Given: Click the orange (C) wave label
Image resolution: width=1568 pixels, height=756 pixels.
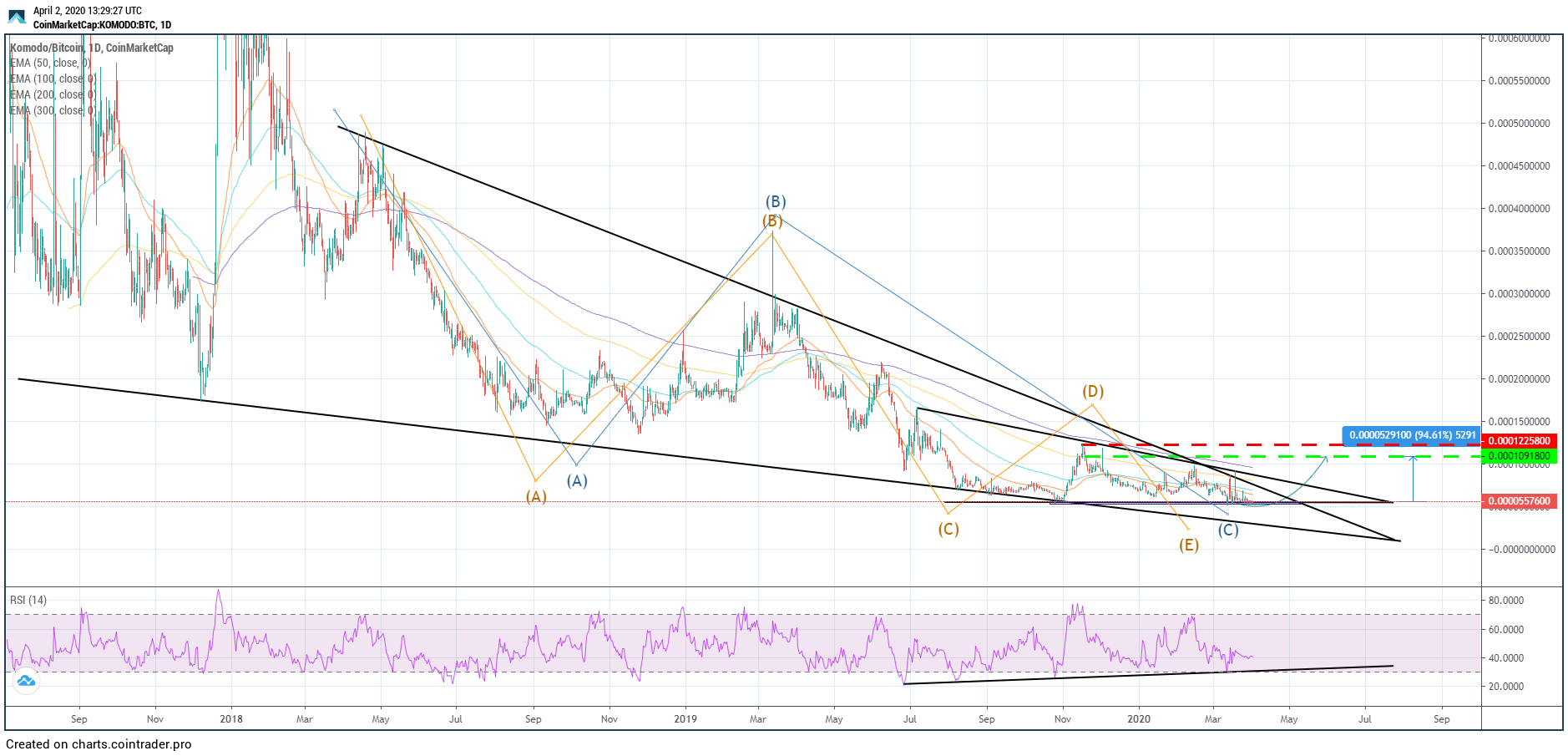Looking at the screenshot, I should click(x=948, y=529).
